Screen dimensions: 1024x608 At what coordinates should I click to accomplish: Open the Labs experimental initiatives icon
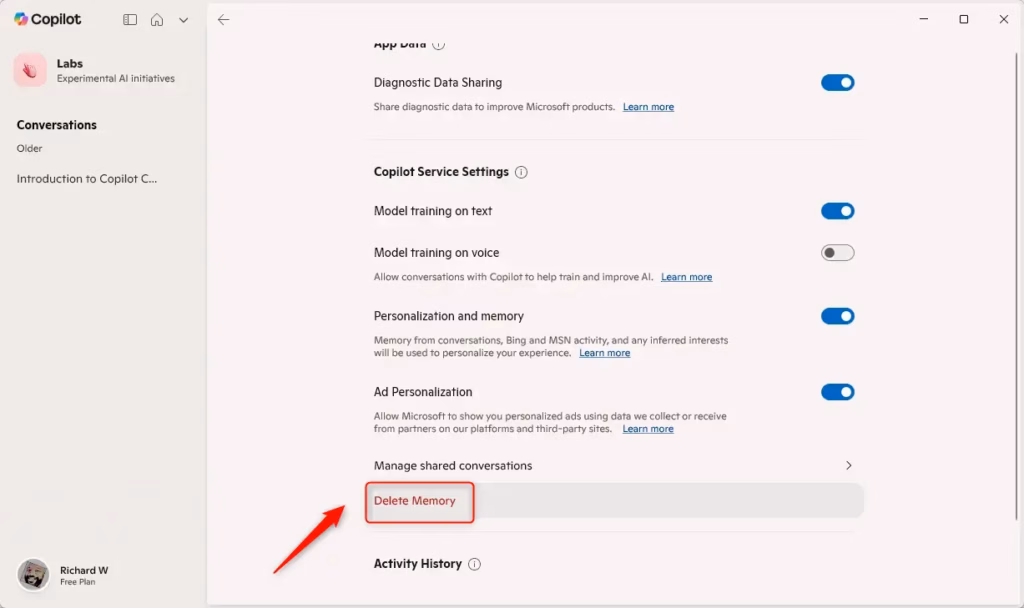point(31,70)
